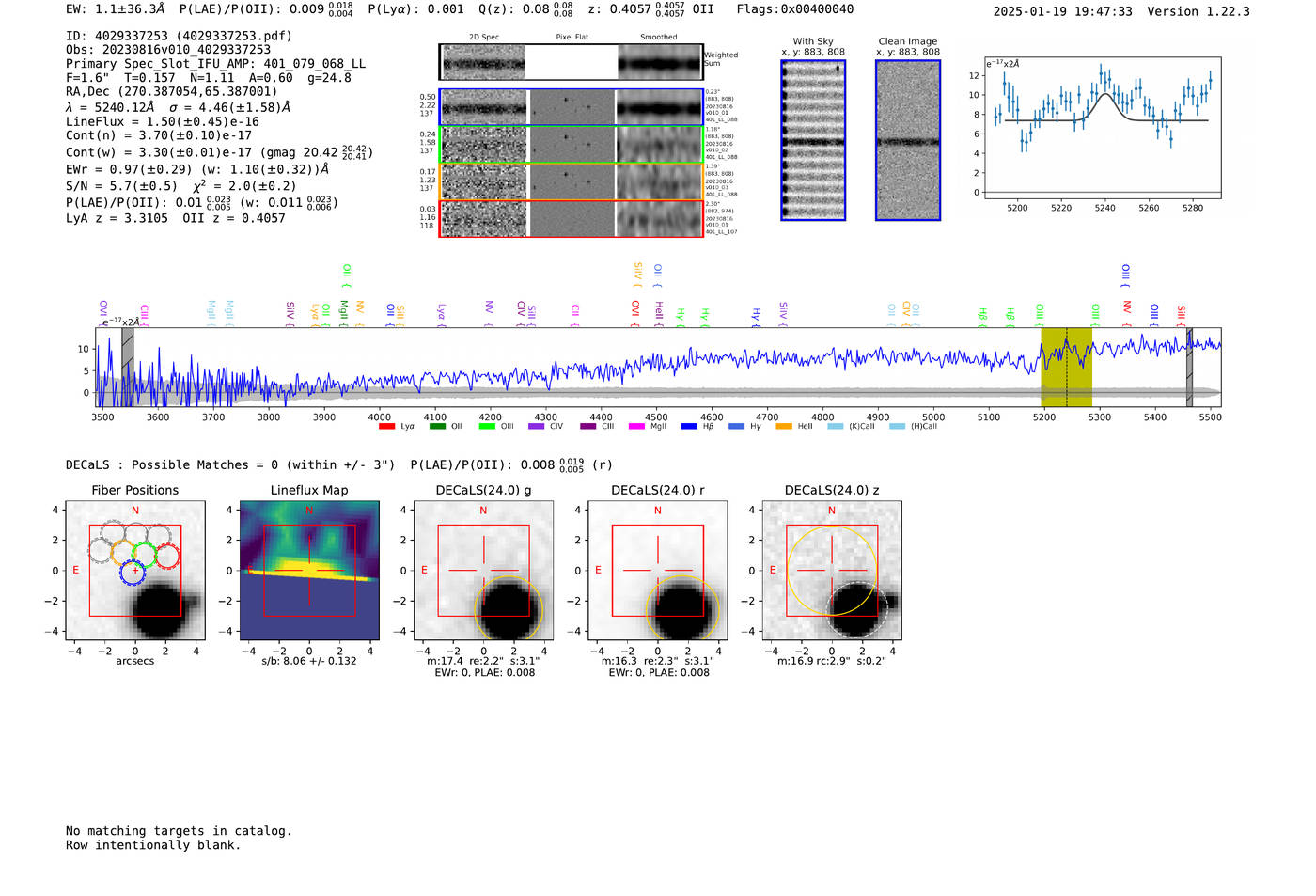Viewport: 1316px width, 896px height.
Task: Click the orange fiber circle in Fiber Positions
Action: pyautogui.click(x=123, y=553)
